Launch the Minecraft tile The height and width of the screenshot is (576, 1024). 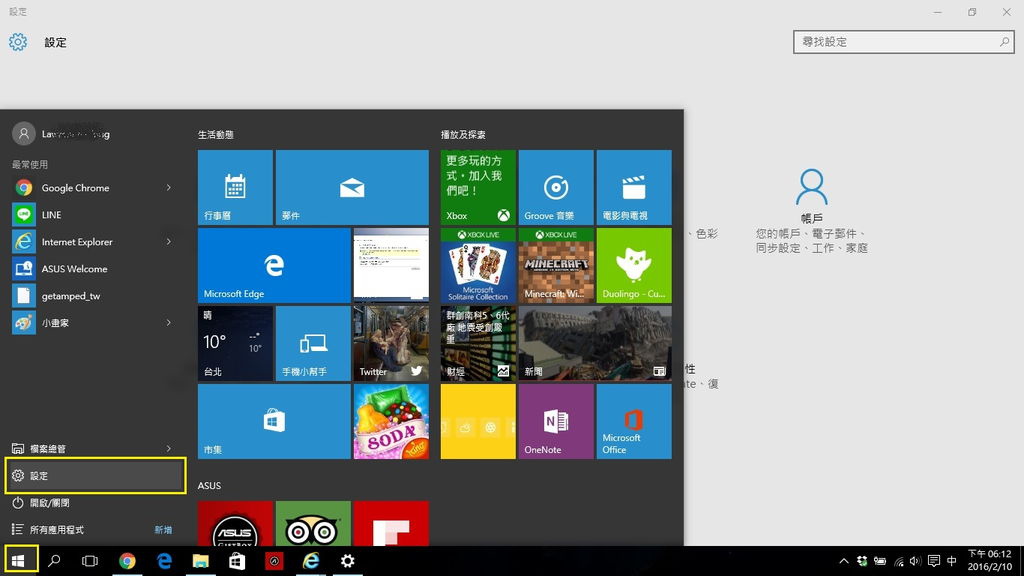tap(556, 265)
